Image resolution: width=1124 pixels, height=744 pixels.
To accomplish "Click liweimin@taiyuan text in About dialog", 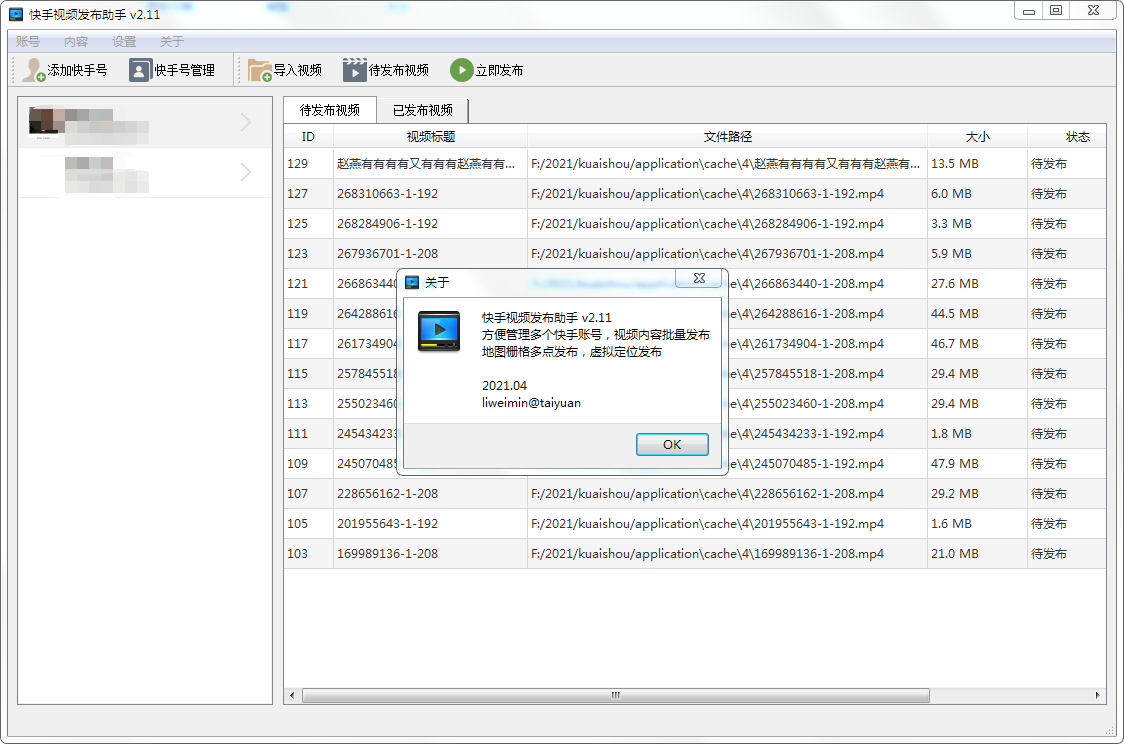I will (x=531, y=403).
